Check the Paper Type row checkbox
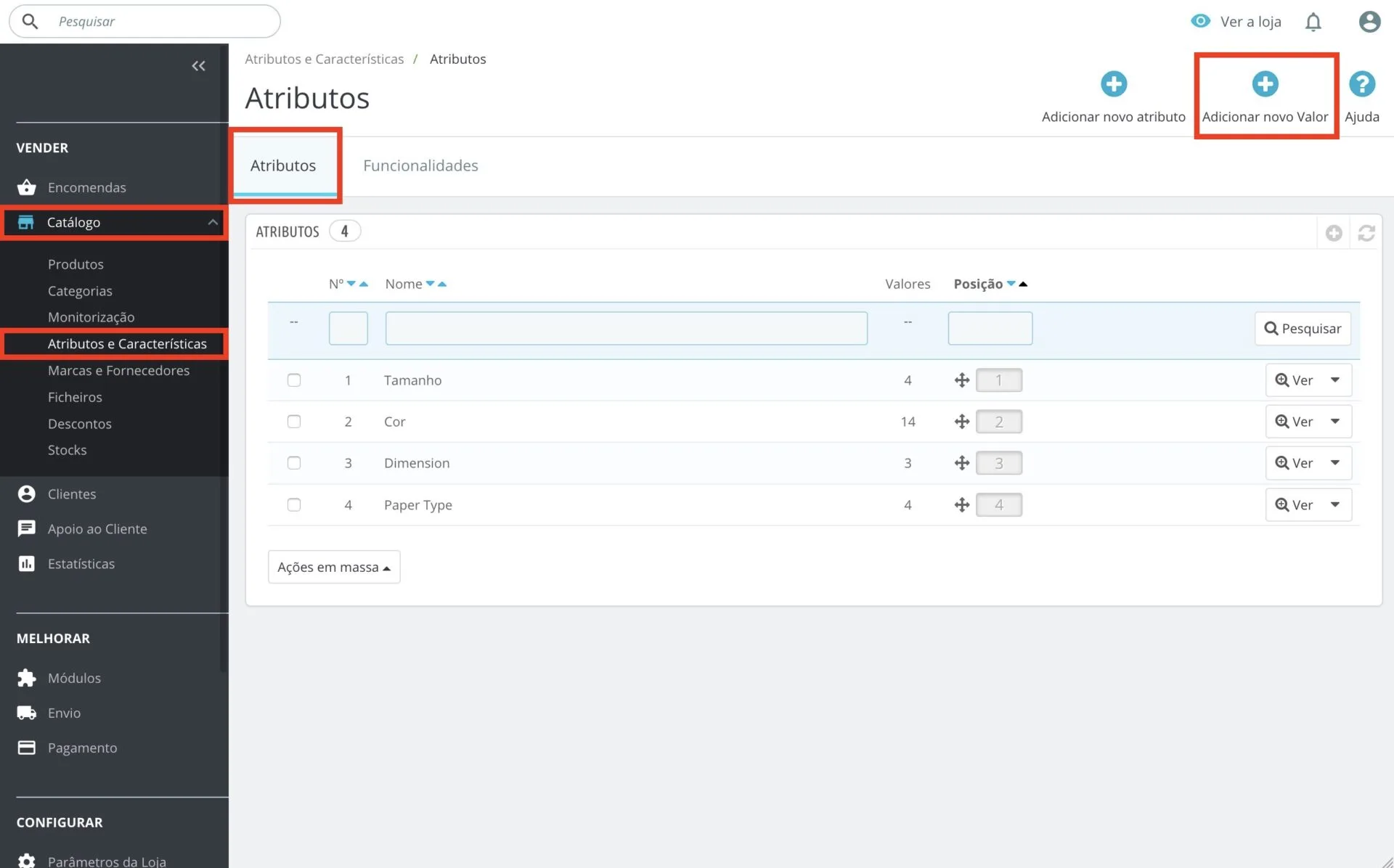Viewport: 1394px width, 868px height. click(294, 504)
